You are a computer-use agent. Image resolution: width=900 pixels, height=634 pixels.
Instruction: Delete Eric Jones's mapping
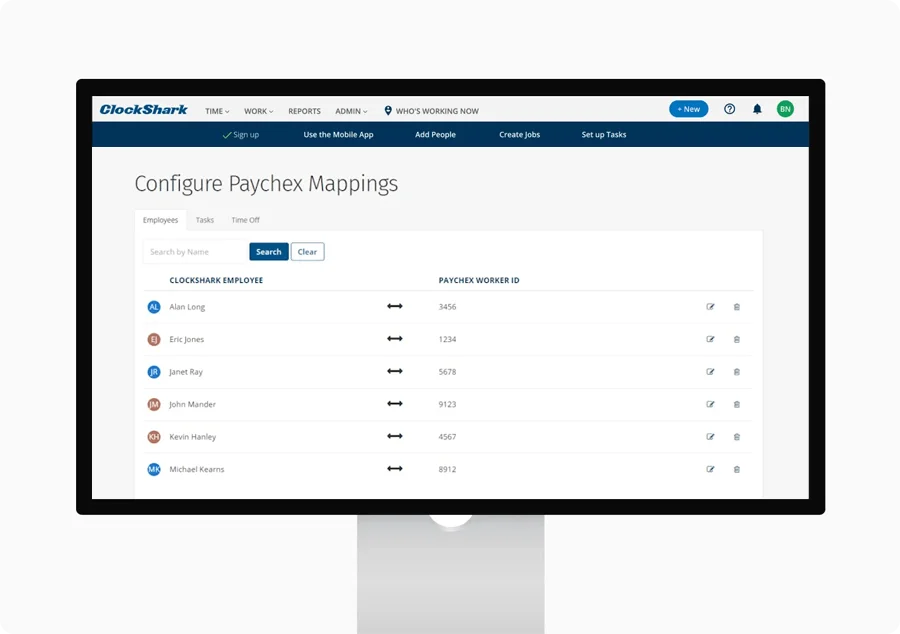point(736,339)
